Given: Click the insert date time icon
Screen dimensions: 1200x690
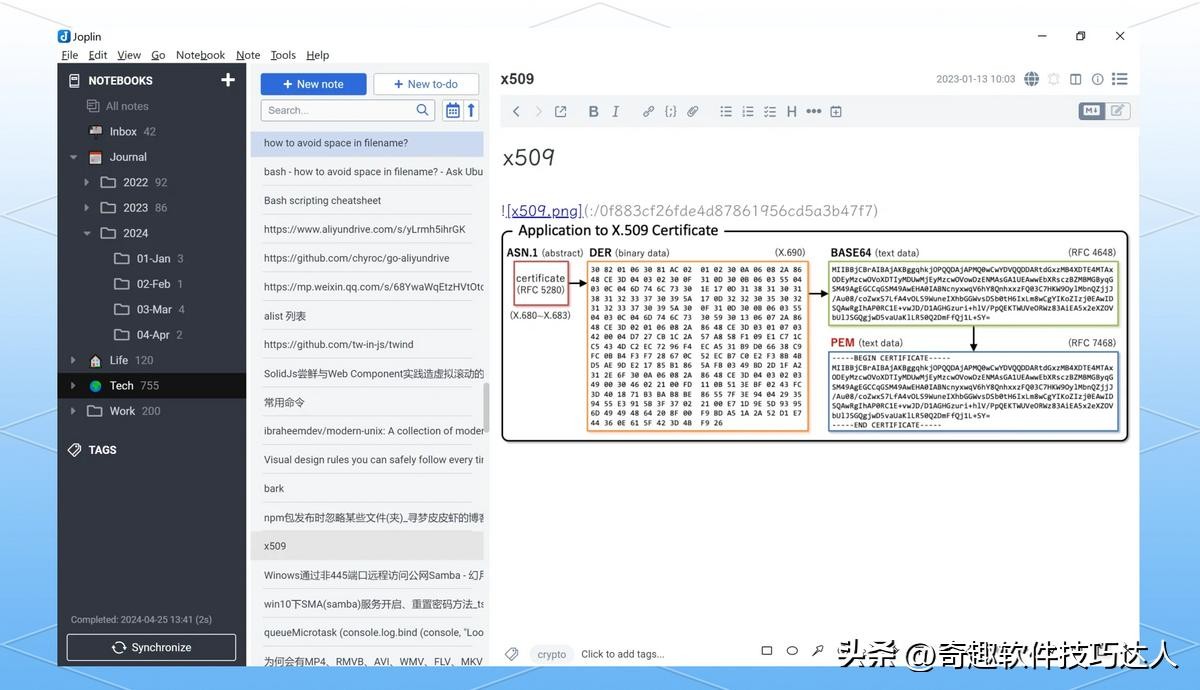Looking at the screenshot, I should 836,112.
